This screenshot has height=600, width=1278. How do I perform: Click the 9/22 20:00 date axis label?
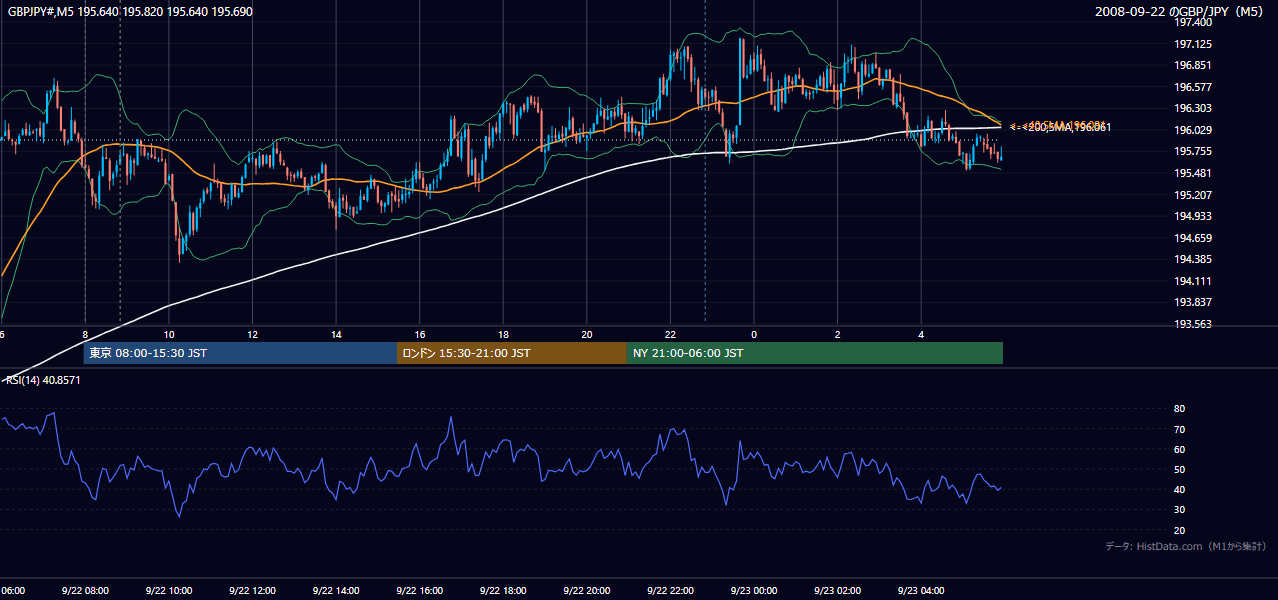pyautogui.click(x=586, y=590)
